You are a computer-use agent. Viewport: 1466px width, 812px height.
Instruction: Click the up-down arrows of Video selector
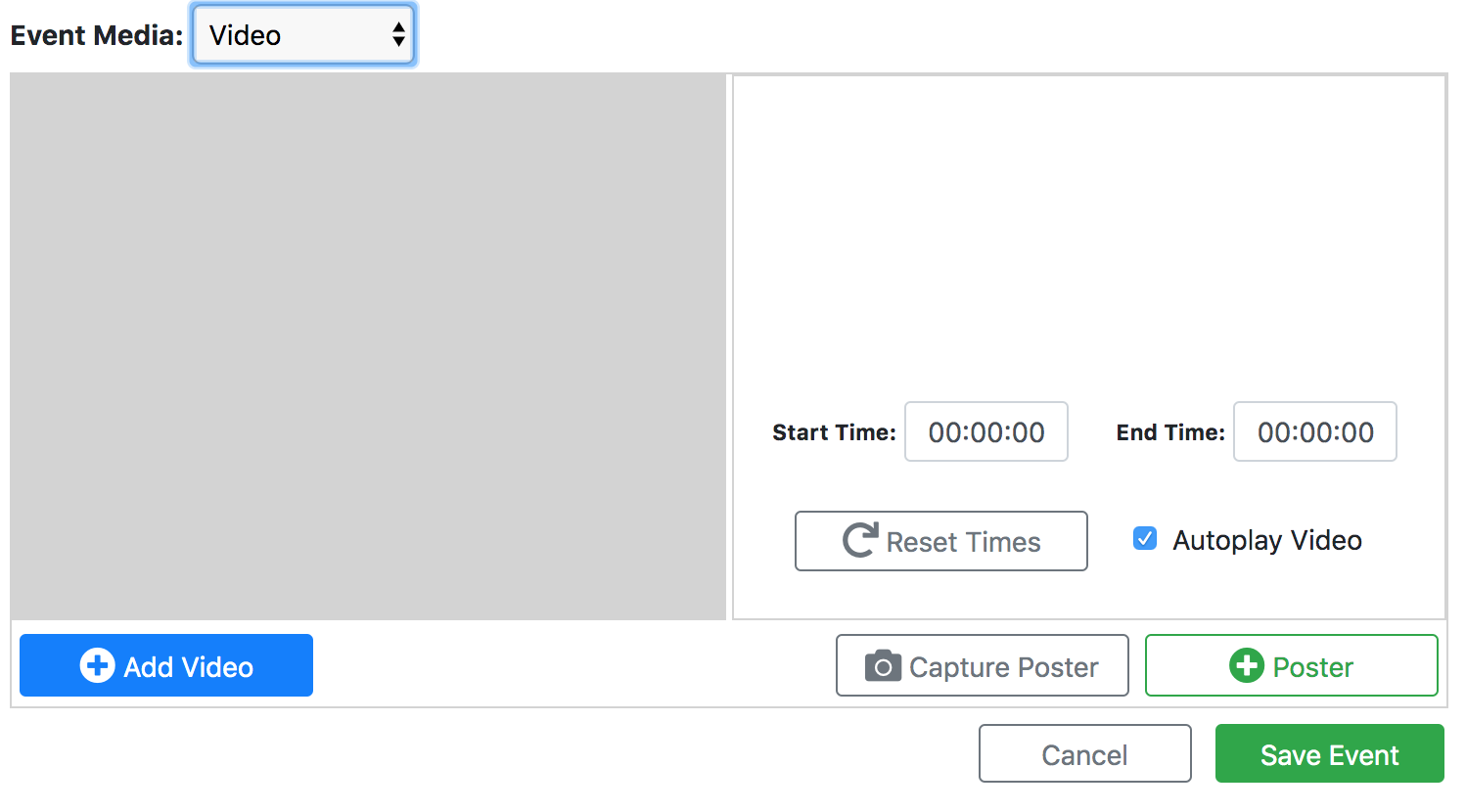click(398, 35)
